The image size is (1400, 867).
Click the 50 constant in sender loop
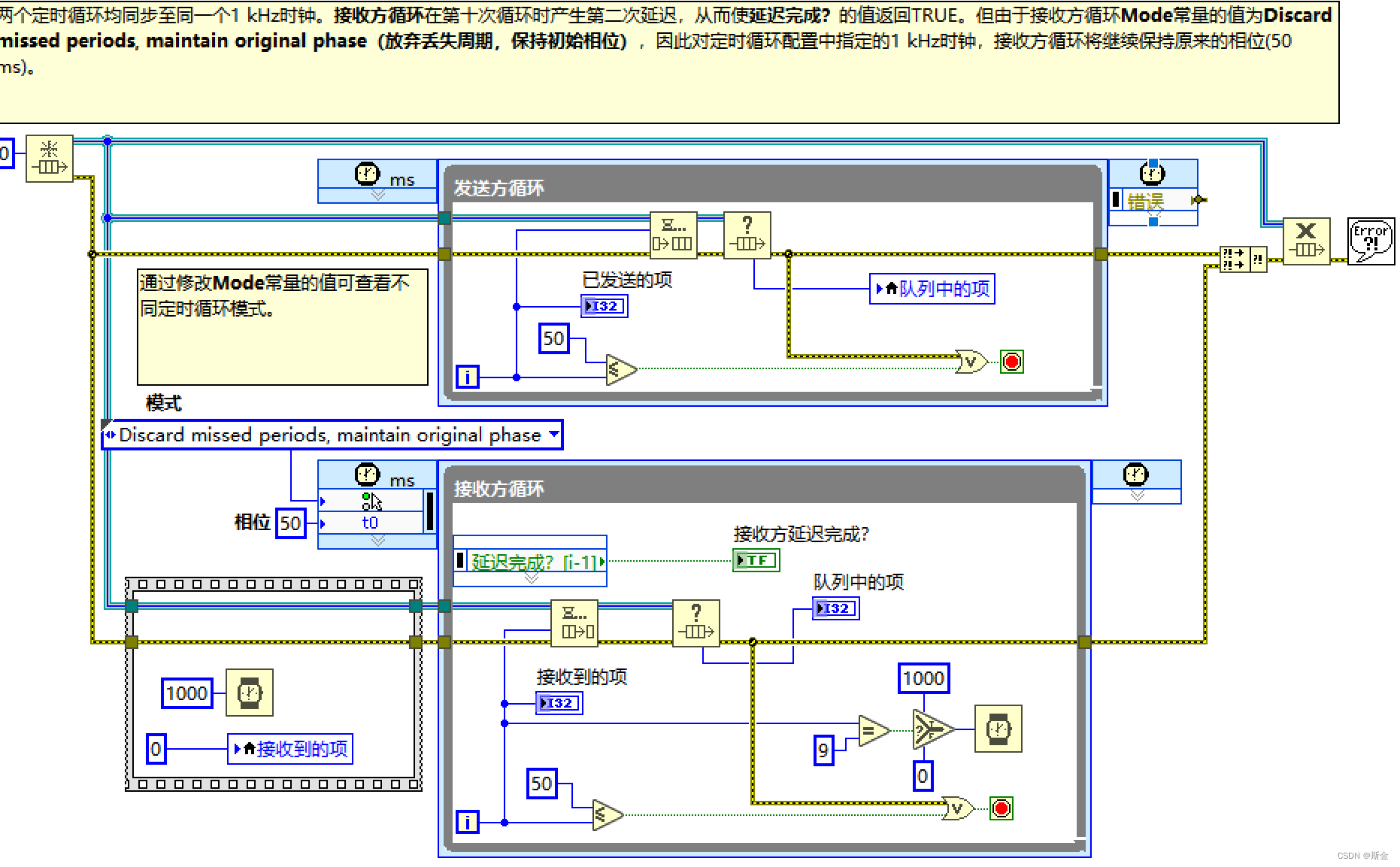pyautogui.click(x=554, y=338)
